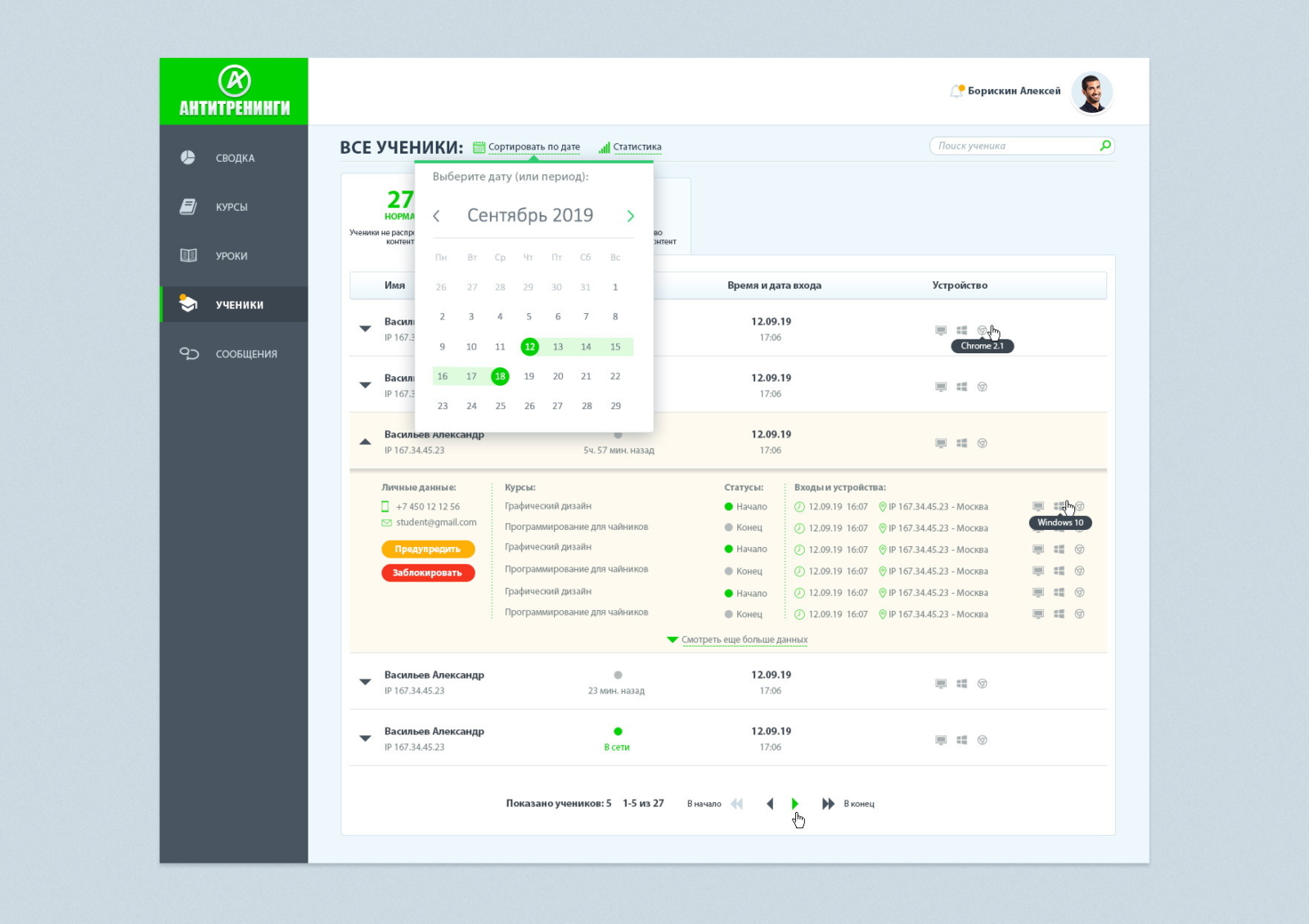1309x924 pixels.
Task: Jump to last page arrow
Action: [x=828, y=804]
